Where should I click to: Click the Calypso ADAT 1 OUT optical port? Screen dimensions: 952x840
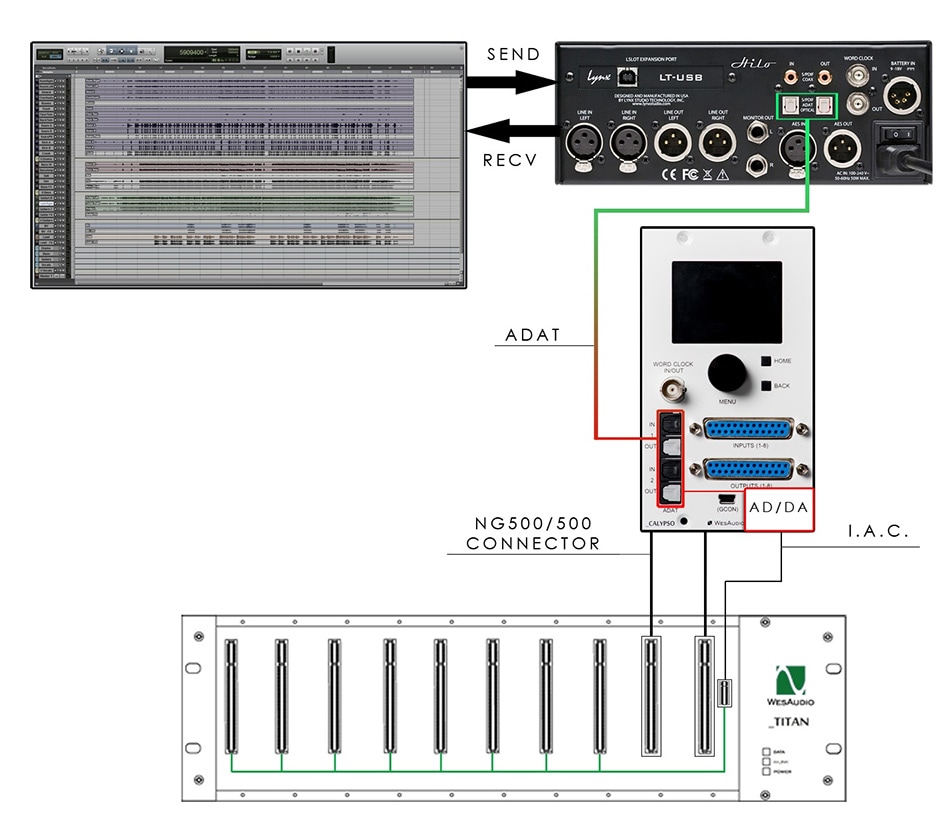670,447
